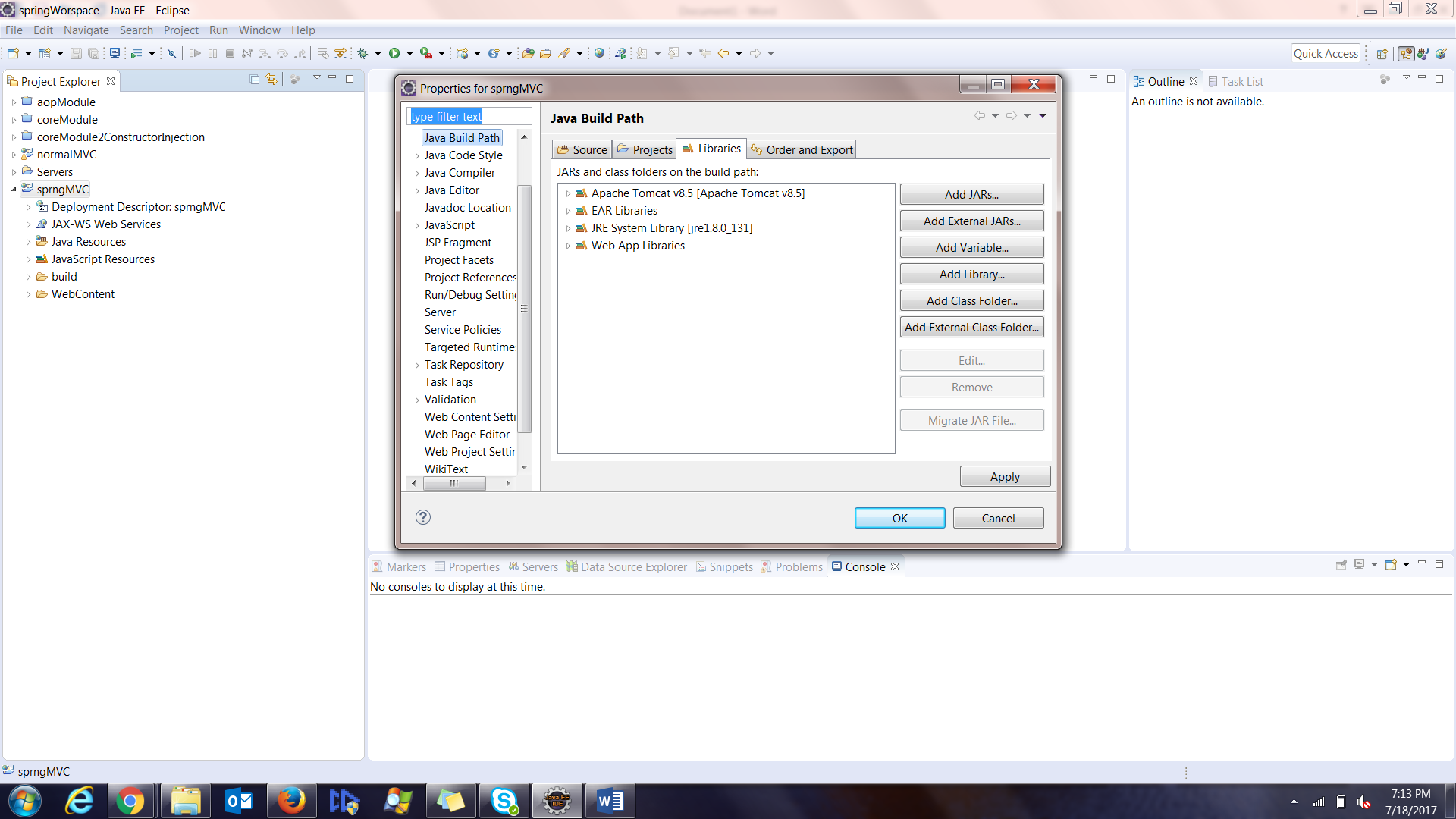
Task: Select Project Facets in properties list
Action: click(x=459, y=260)
